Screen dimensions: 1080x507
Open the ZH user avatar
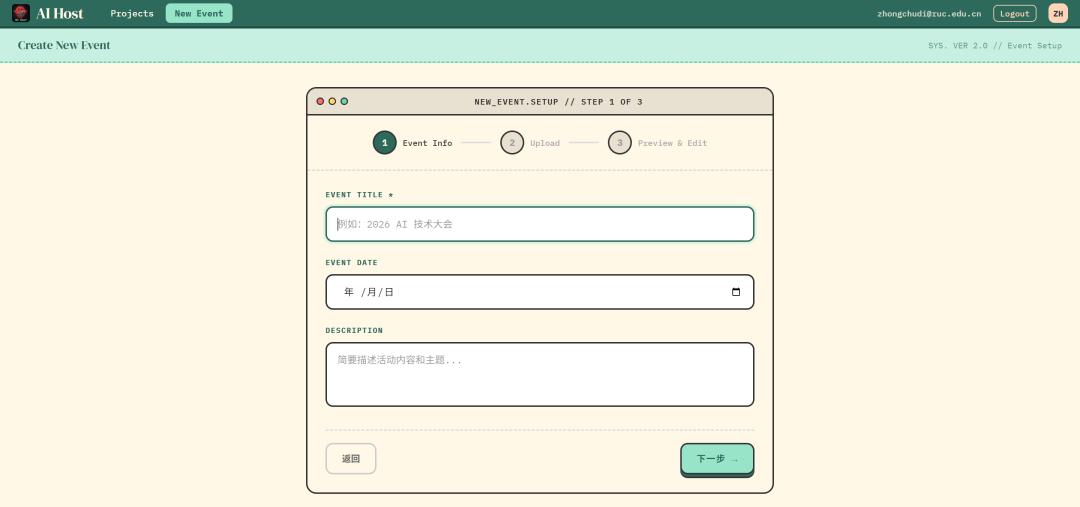[x=1057, y=13]
